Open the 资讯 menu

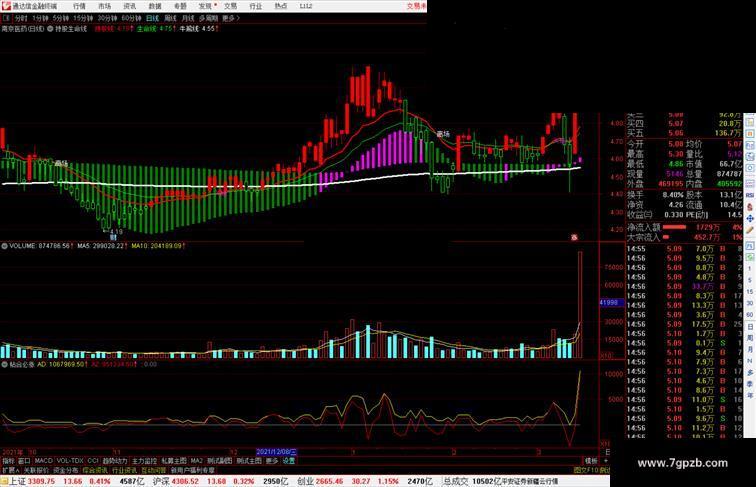click(130, 6)
